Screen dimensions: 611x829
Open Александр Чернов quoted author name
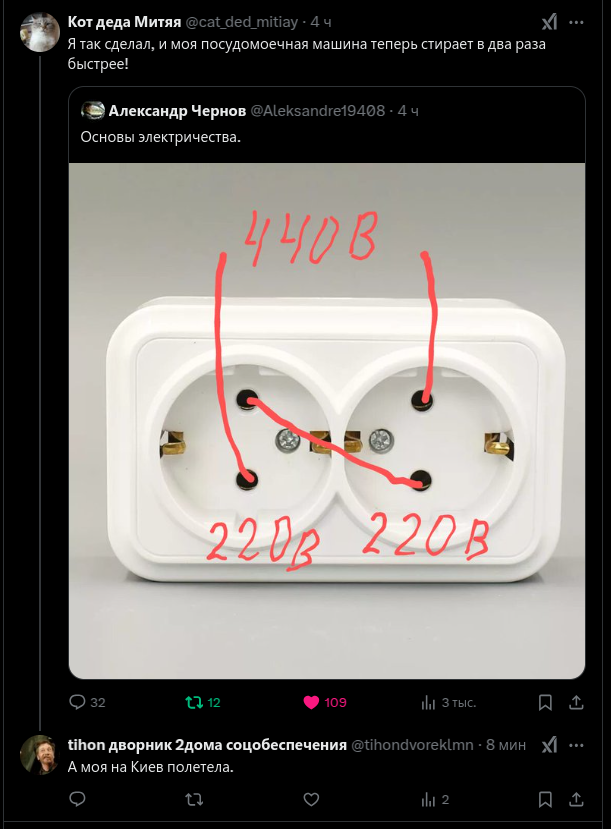[x=177, y=111]
